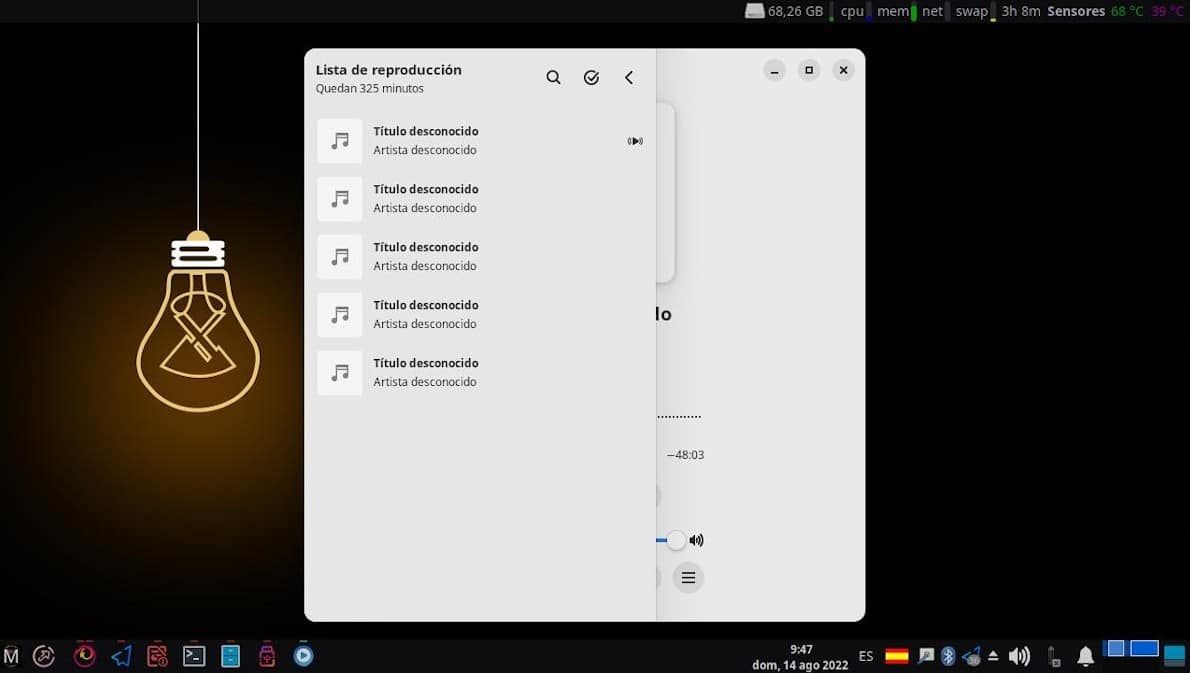Open the Bluetooth tray icon

click(x=948, y=656)
